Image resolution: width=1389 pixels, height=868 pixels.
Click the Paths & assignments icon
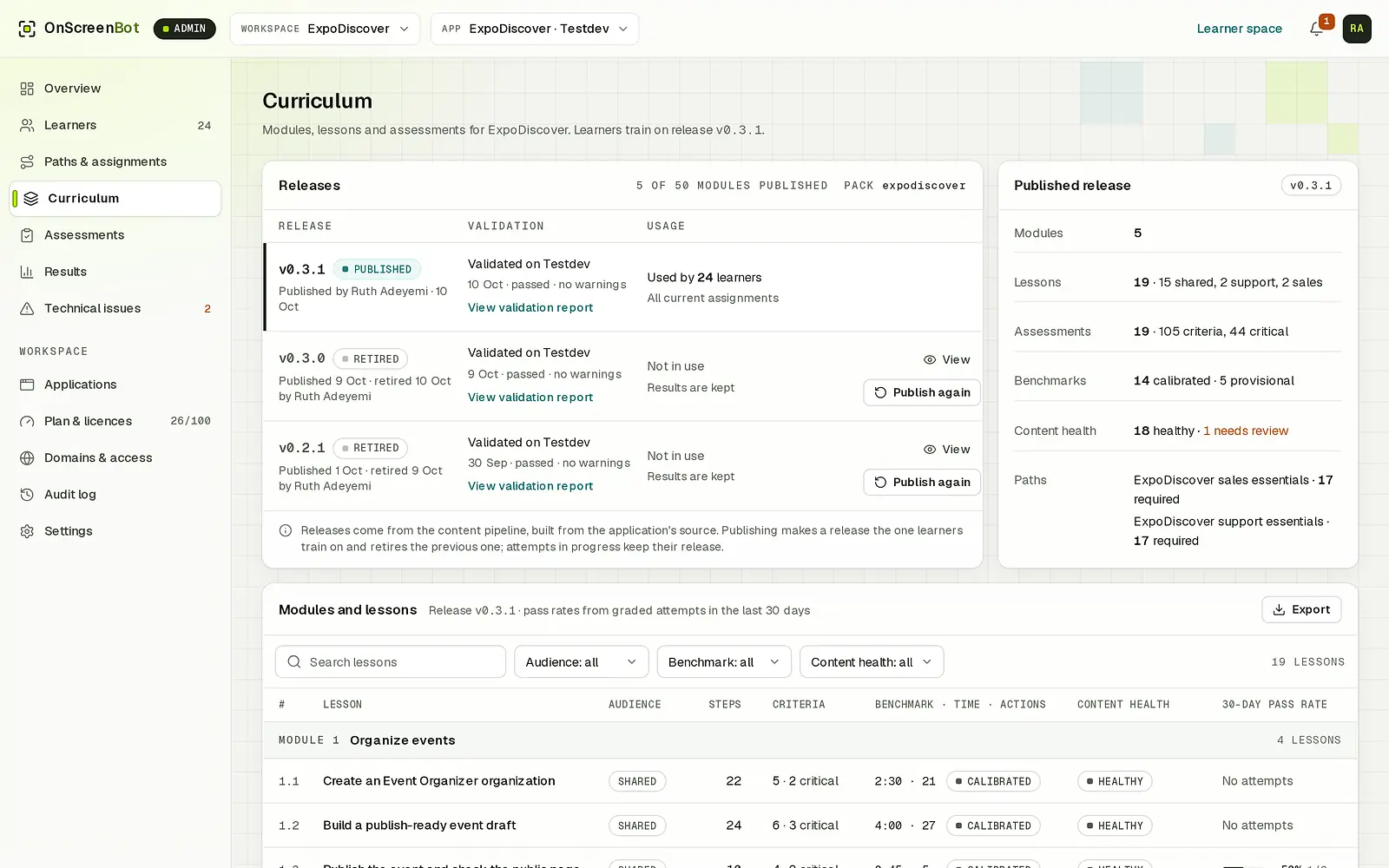click(27, 161)
